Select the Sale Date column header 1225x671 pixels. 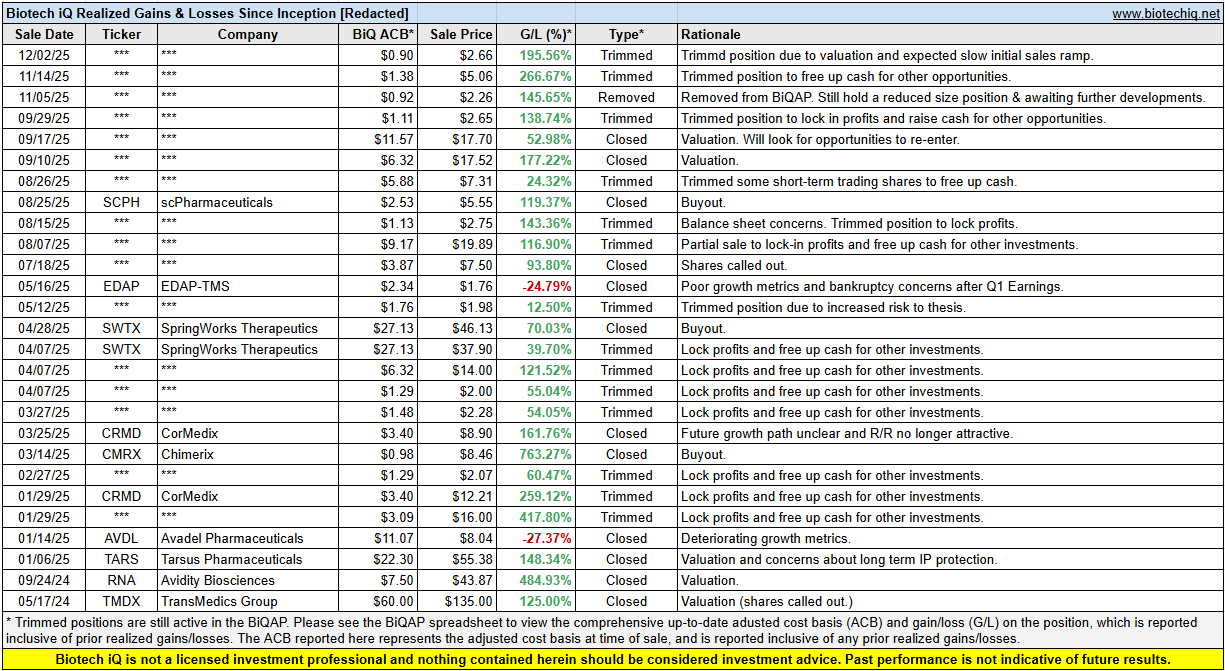pyautogui.click(x=44, y=34)
